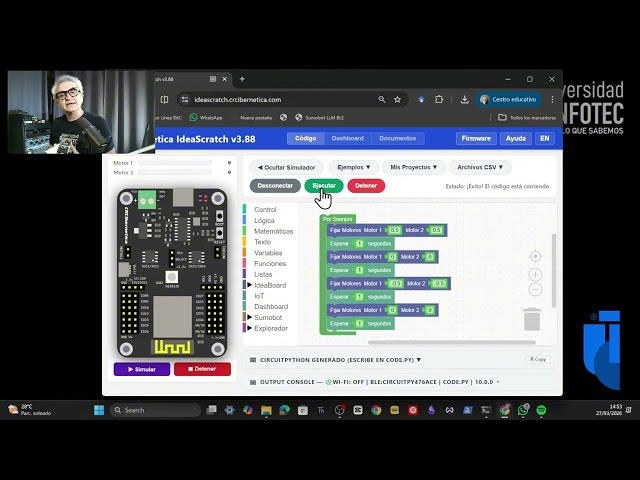Image resolution: width=640 pixels, height=480 pixels.
Task: Run the code with Ejecutar
Action: [x=324, y=186]
